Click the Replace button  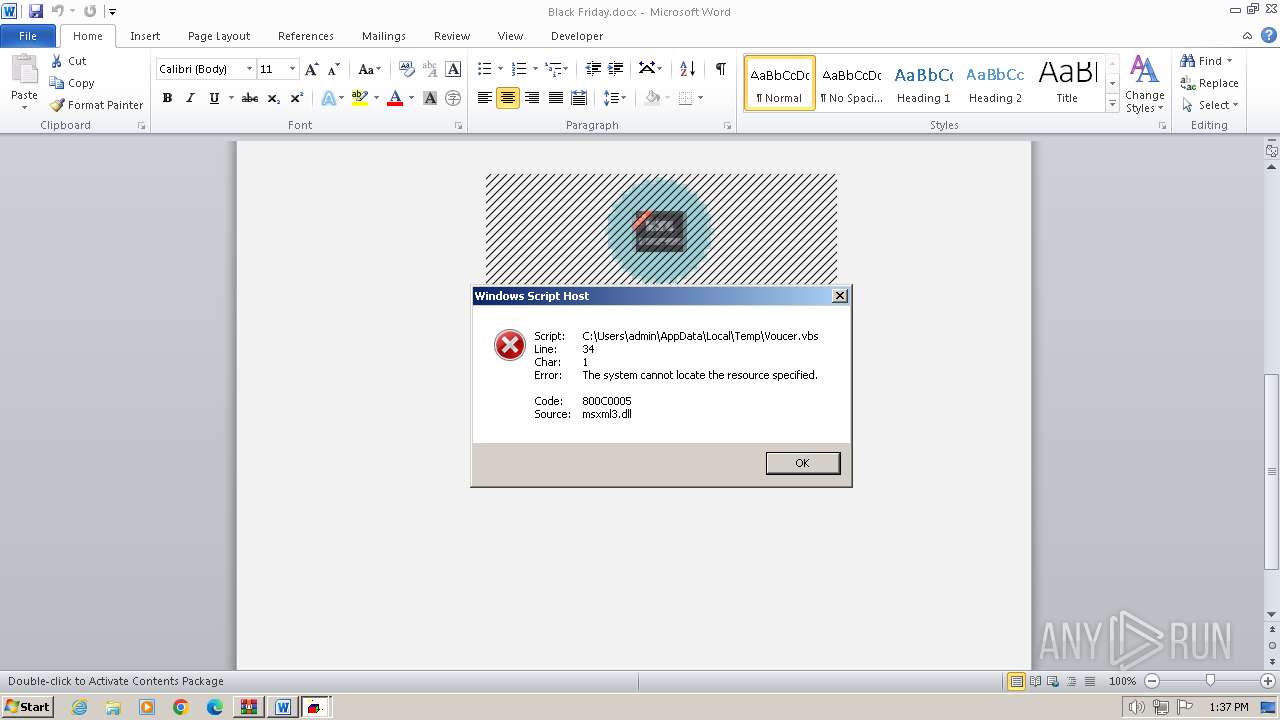[x=1210, y=83]
